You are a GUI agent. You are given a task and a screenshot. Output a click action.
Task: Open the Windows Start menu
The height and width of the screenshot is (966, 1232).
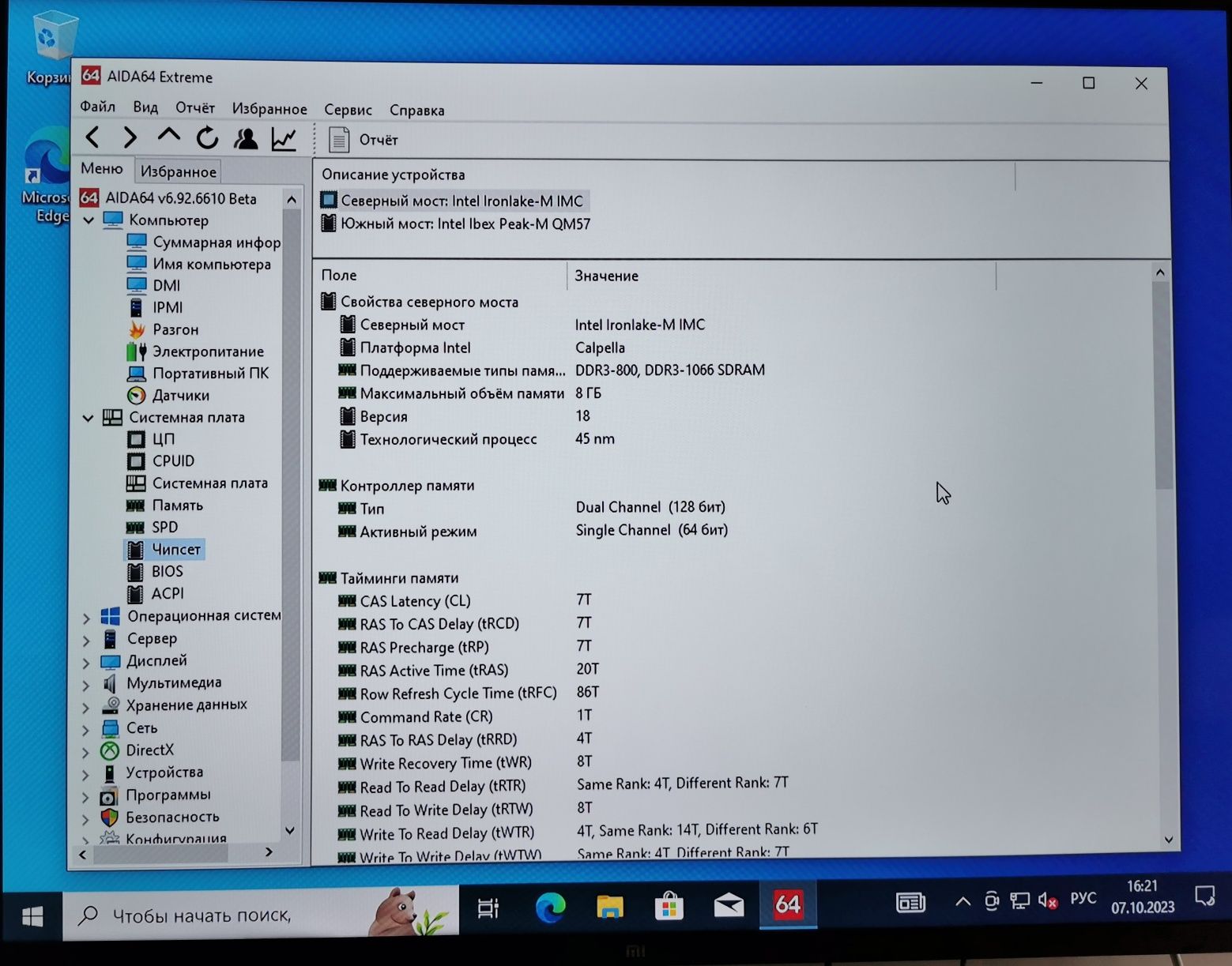point(32,915)
